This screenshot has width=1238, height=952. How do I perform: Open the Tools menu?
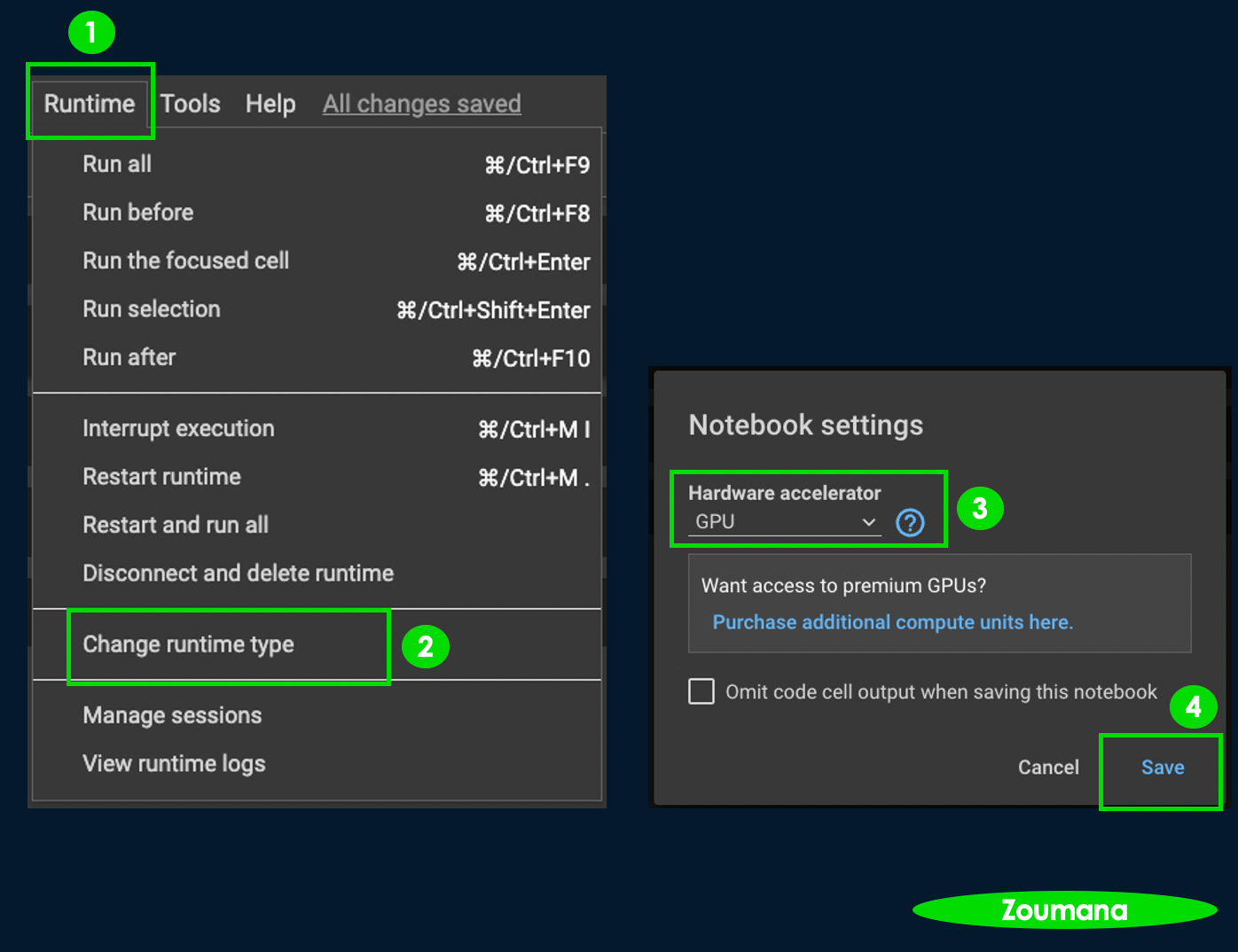click(190, 104)
